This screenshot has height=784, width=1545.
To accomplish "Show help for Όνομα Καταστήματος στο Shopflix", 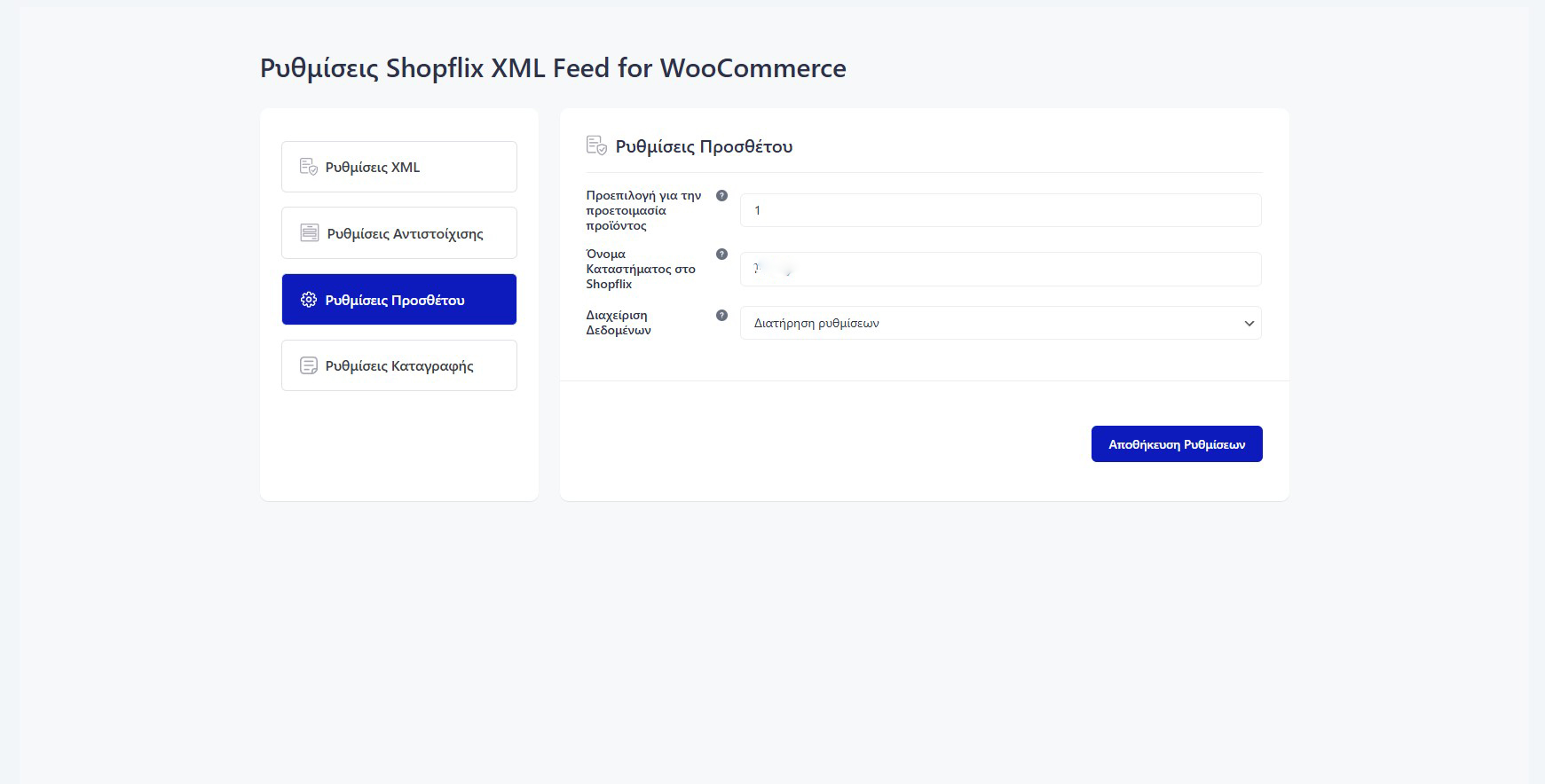I will coord(721,255).
